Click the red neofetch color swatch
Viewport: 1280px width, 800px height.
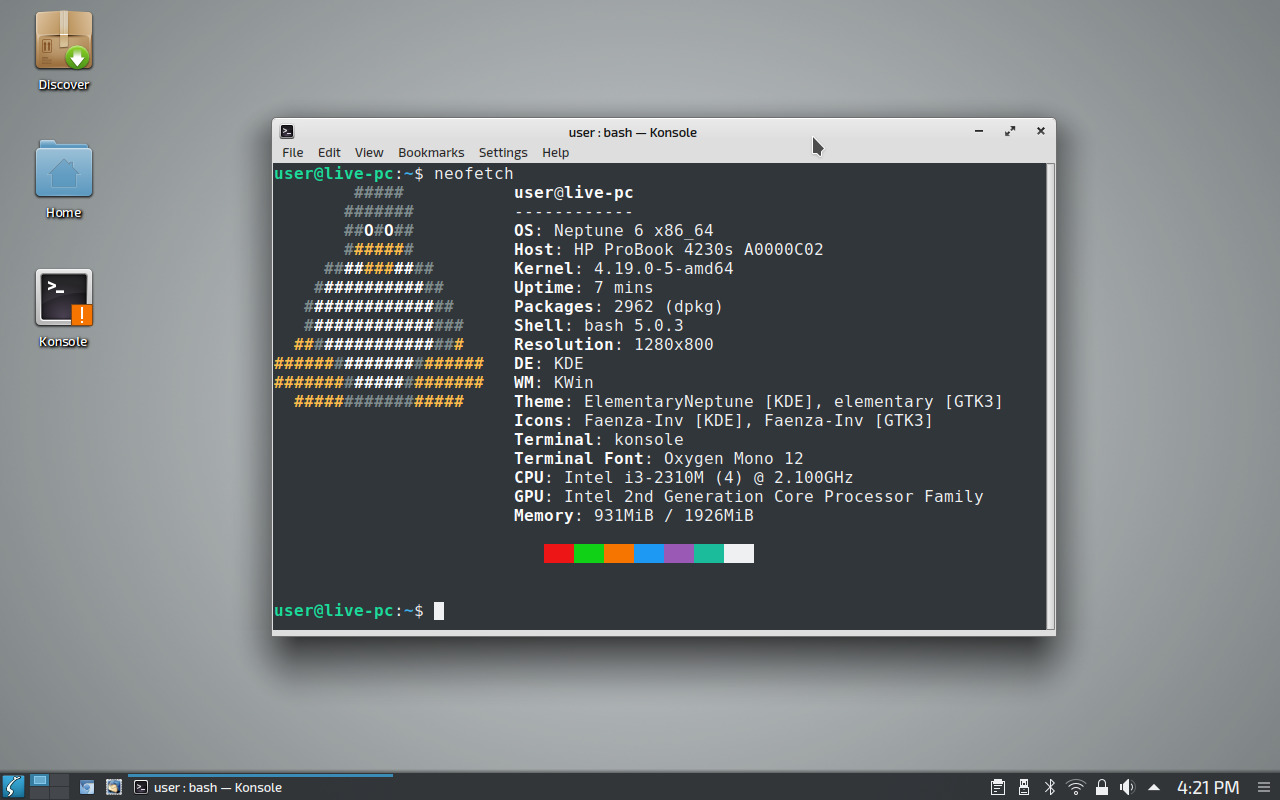point(559,552)
